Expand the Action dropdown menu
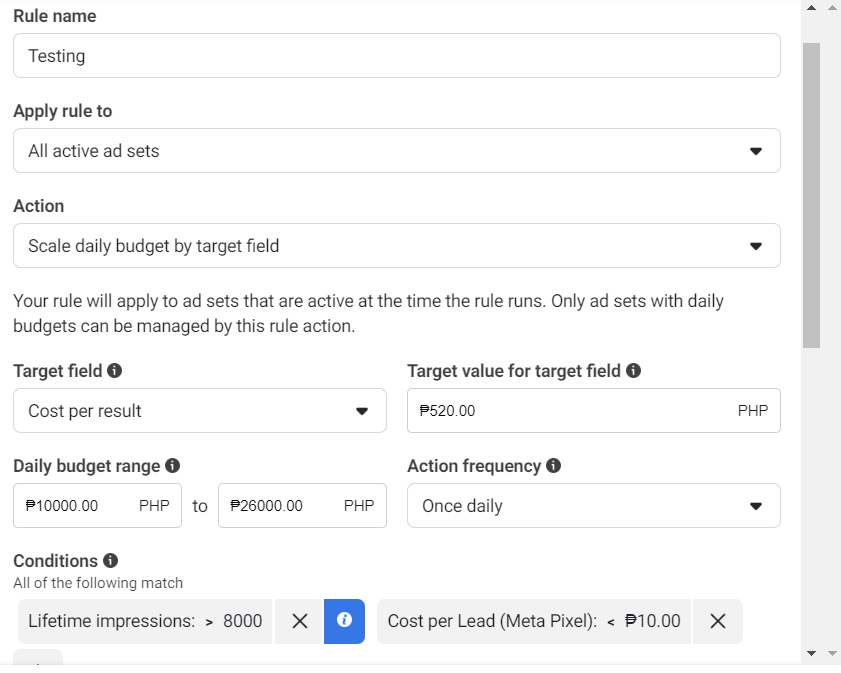 (397, 246)
